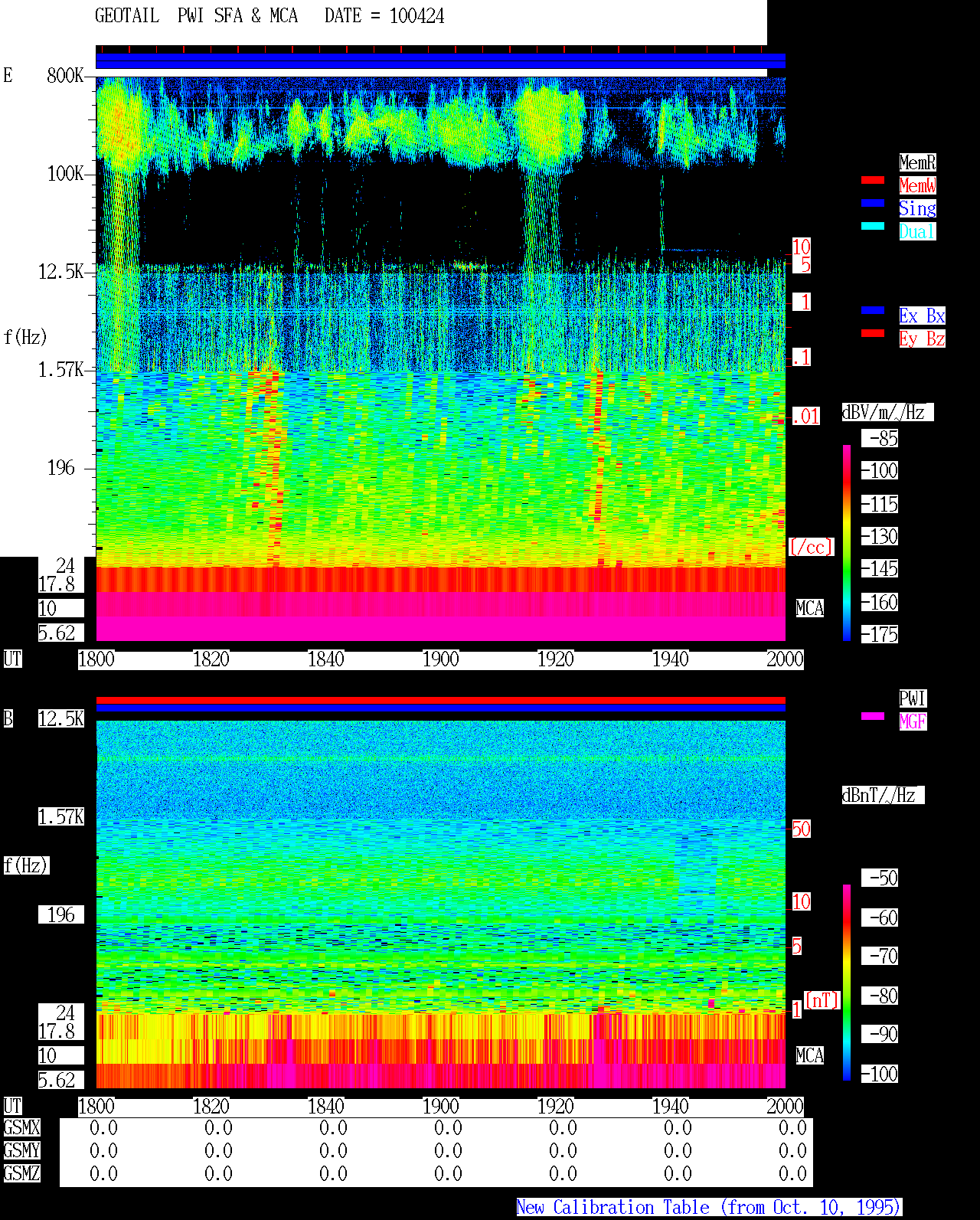The height and width of the screenshot is (1220, 980).
Task: Click the 1.57K label in E panel
Action: point(61,369)
